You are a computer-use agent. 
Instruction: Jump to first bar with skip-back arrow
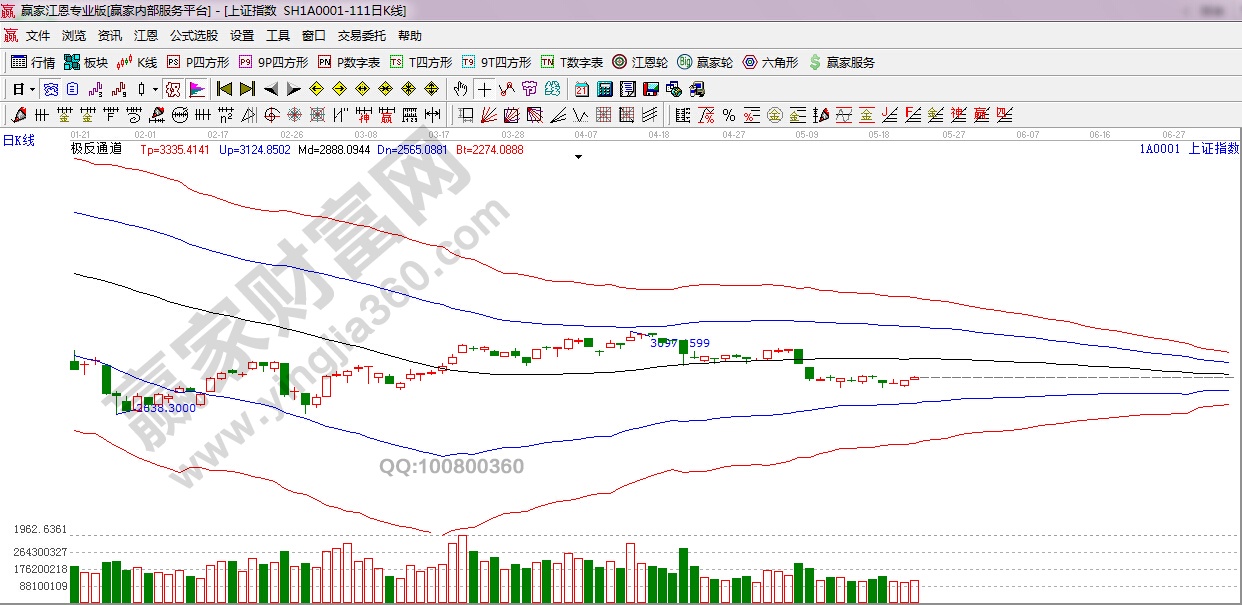pyautogui.click(x=224, y=89)
